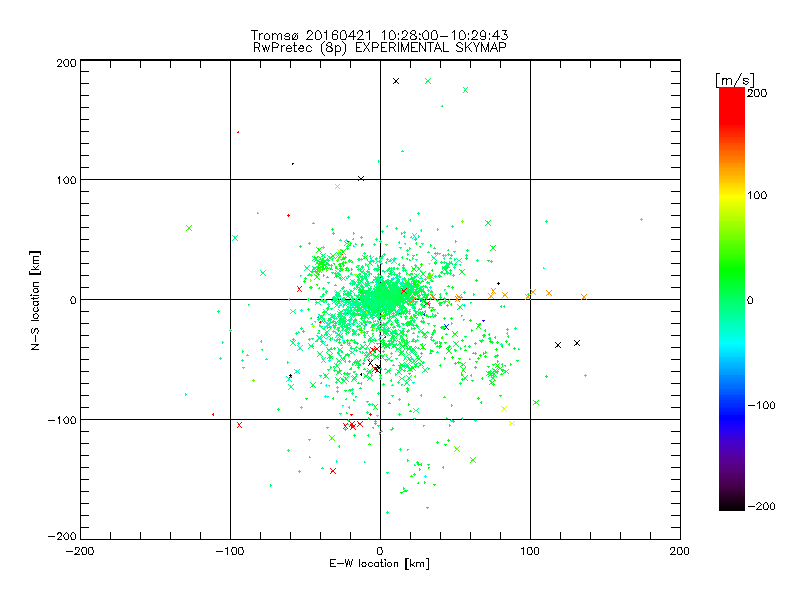
Task: Click the lone blue X marker in the skymap
Action: pos(446,327)
